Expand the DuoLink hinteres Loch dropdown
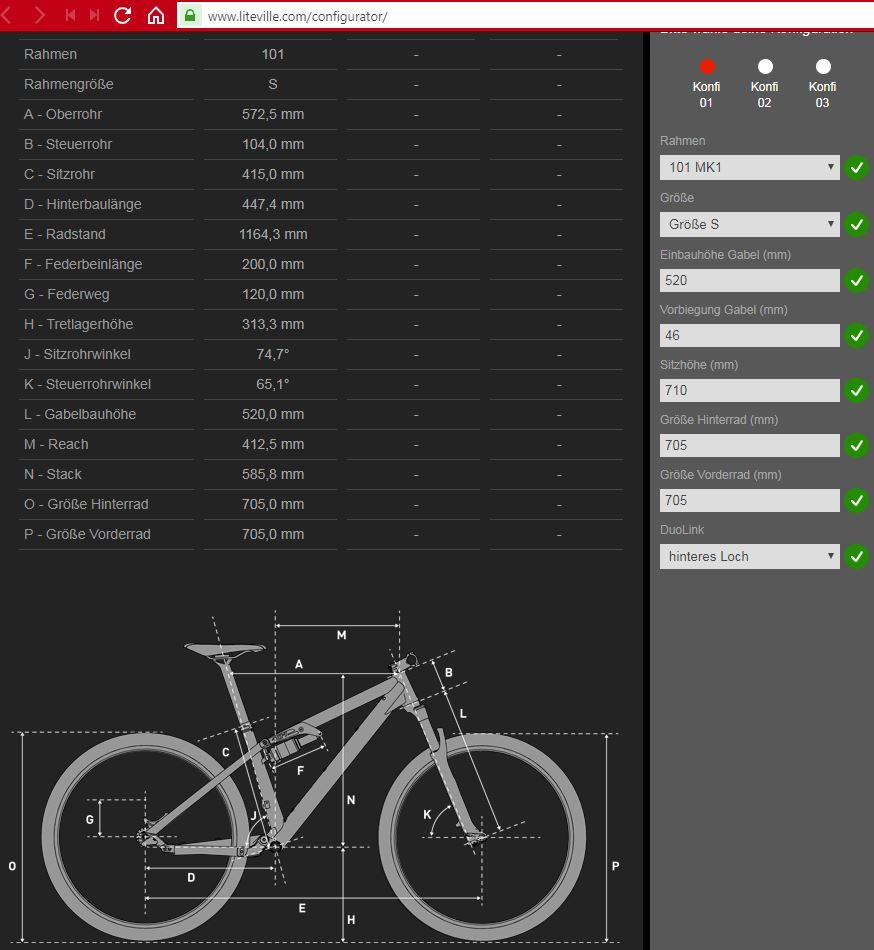The image size is (874, 950). coord(749,557)
